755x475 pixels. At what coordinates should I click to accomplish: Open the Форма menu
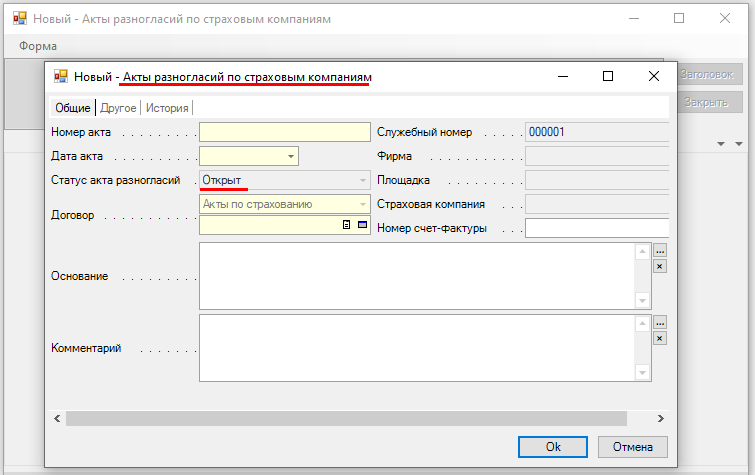38,46
